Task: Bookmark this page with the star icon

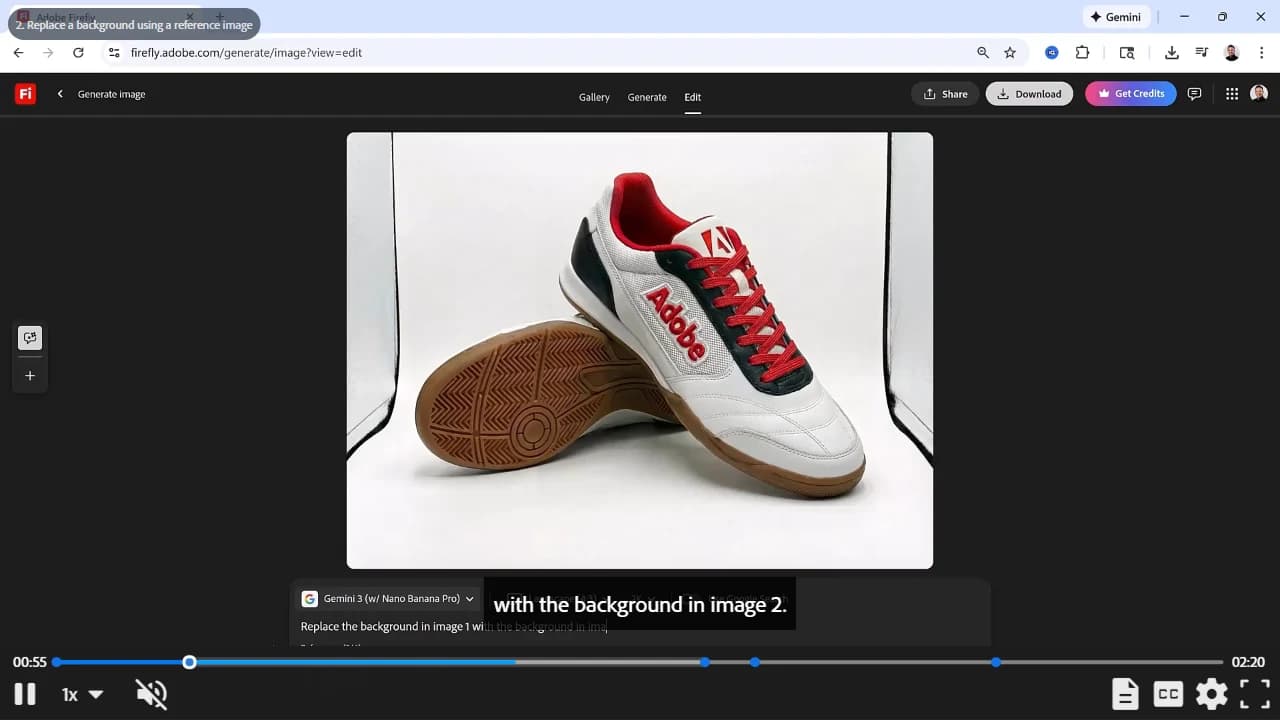Action: tap(1010, 53)
